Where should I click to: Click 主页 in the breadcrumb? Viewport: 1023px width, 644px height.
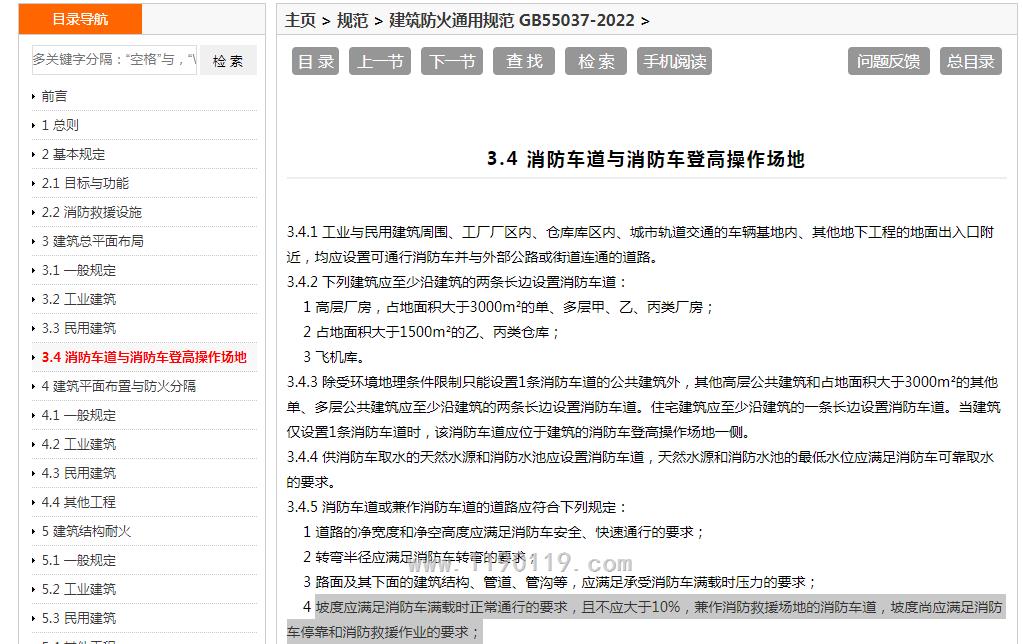[x=301, y=21]
